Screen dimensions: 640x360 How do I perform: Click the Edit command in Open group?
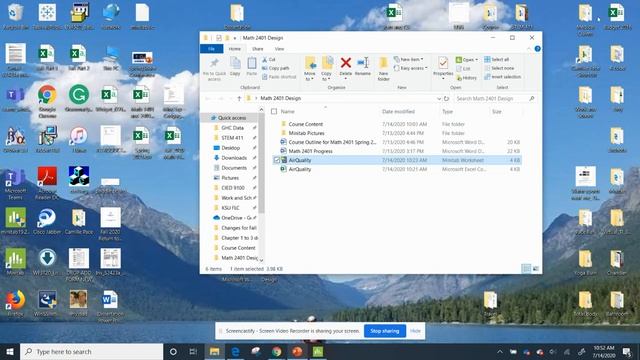[x=463, y=69]
